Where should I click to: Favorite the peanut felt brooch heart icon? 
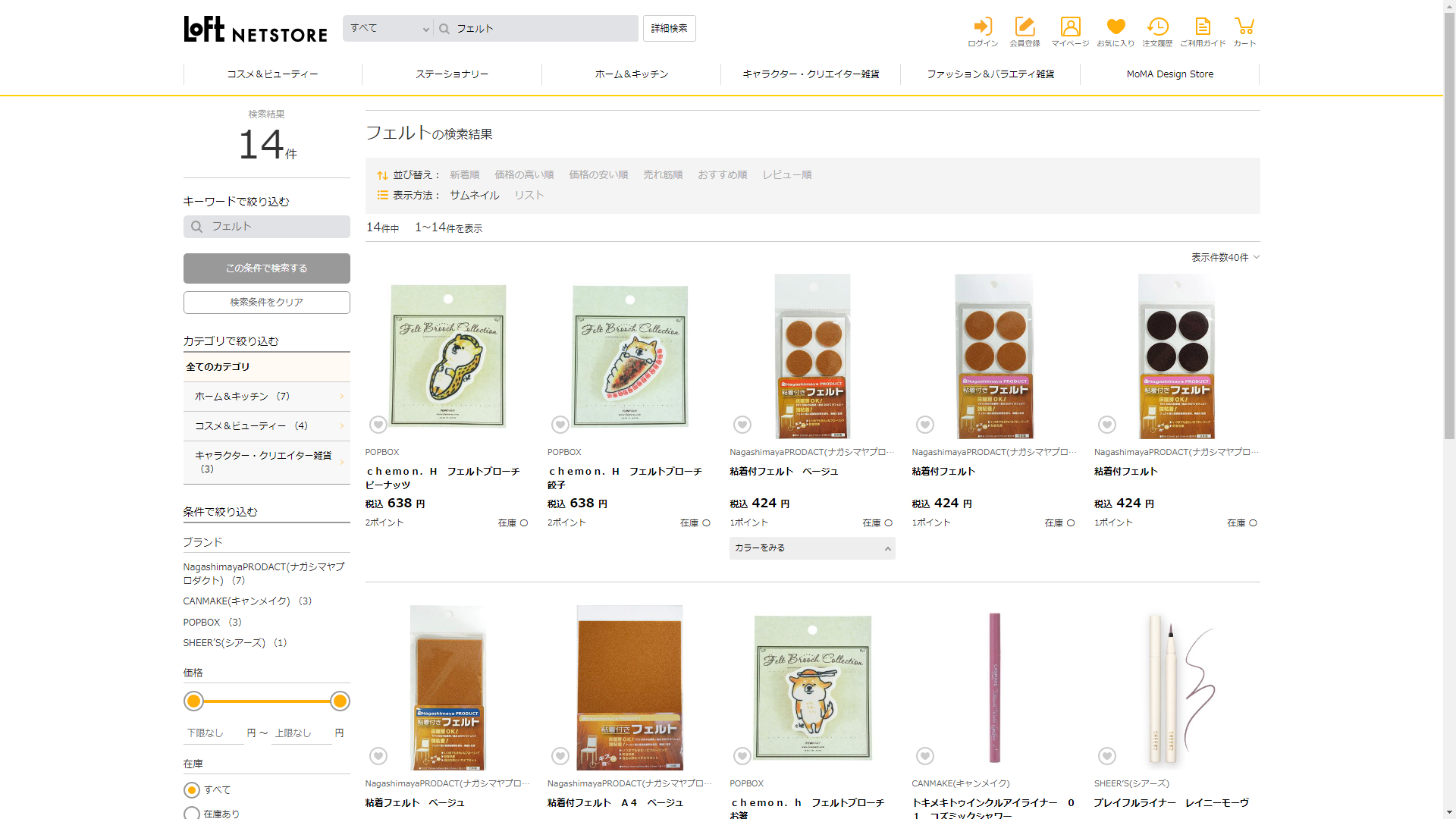[x=378, y=425]
